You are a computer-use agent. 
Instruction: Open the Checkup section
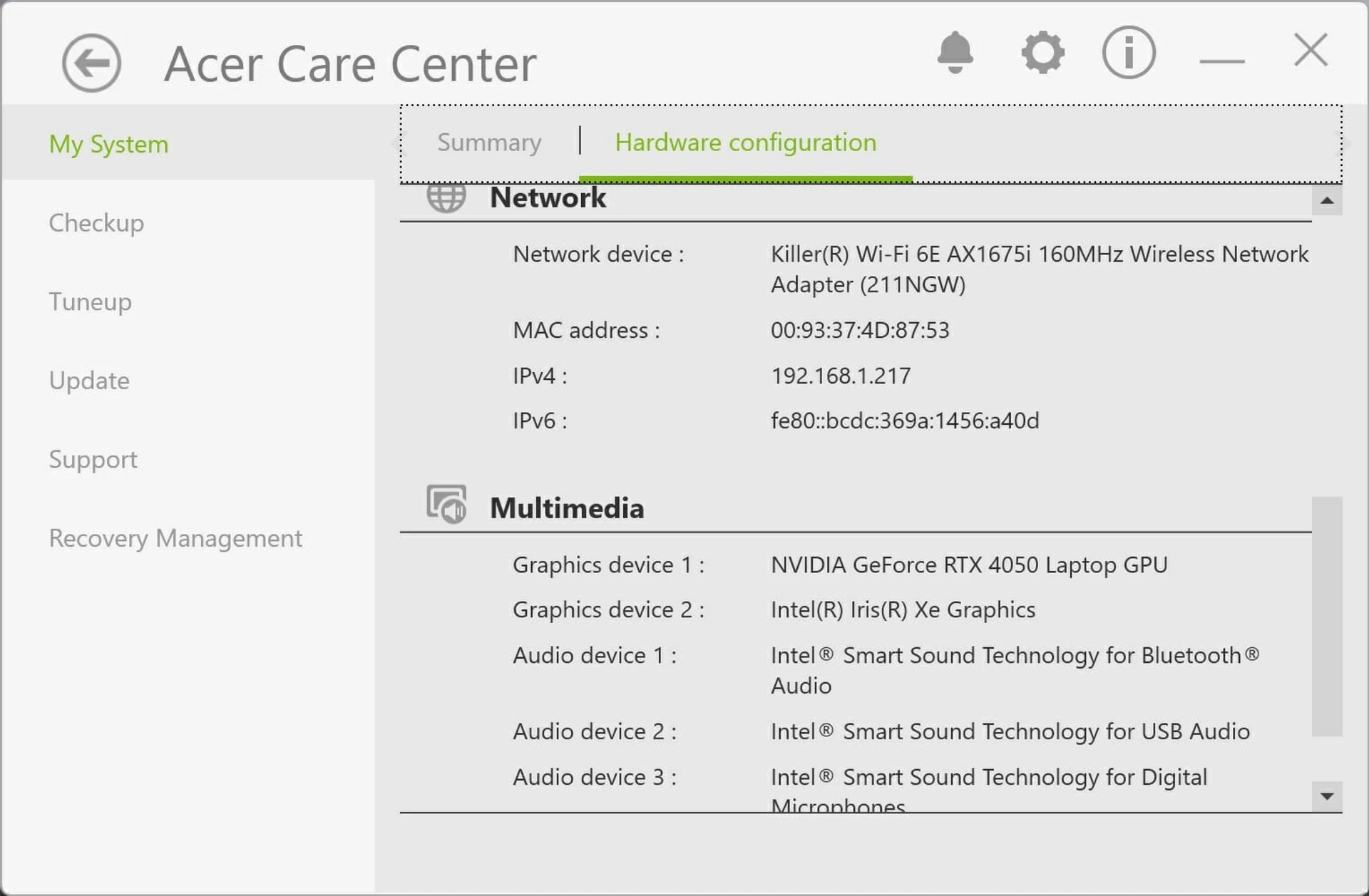(x=96, y=222)
